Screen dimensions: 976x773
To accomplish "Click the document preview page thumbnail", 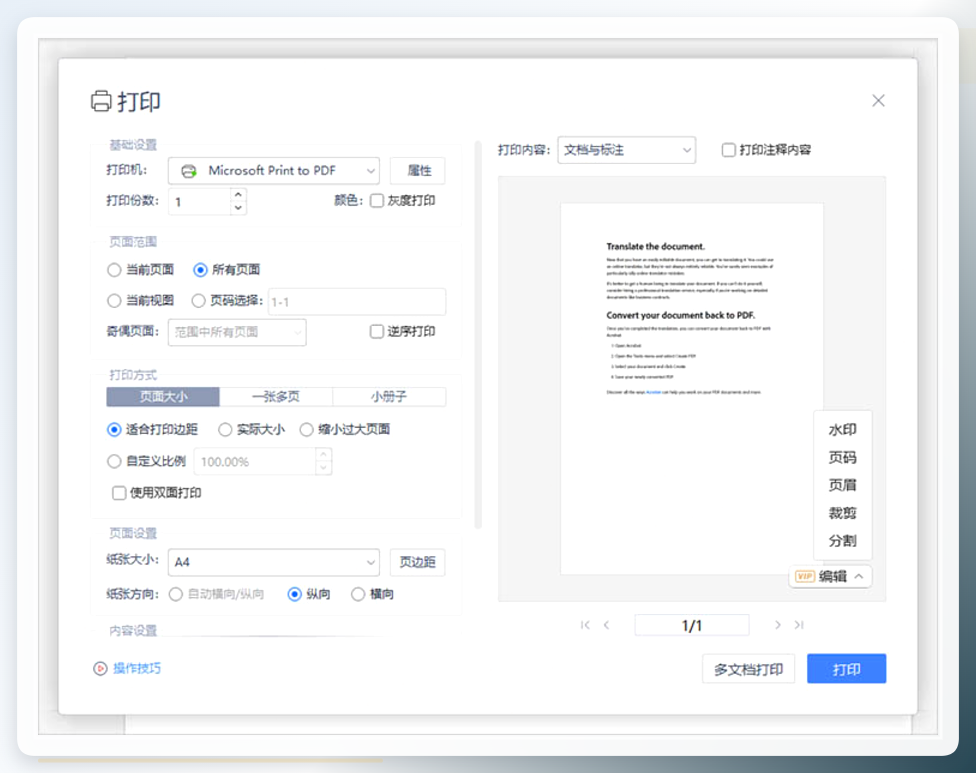I will (x=692, y=388).
